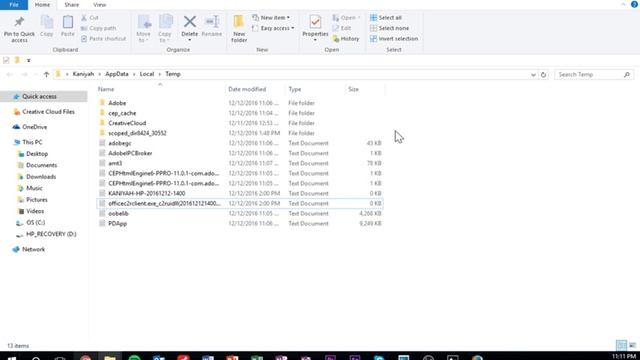Image resolution: width=640 pixels, height=360 pixels.
Task: Navigate back with the back arrow
Action: click(9, 74)
